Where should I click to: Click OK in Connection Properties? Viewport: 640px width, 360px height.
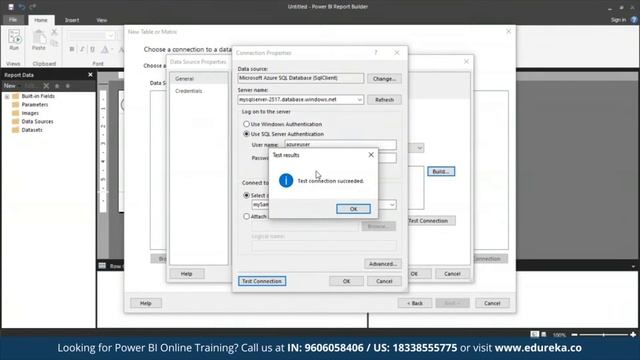347,281
